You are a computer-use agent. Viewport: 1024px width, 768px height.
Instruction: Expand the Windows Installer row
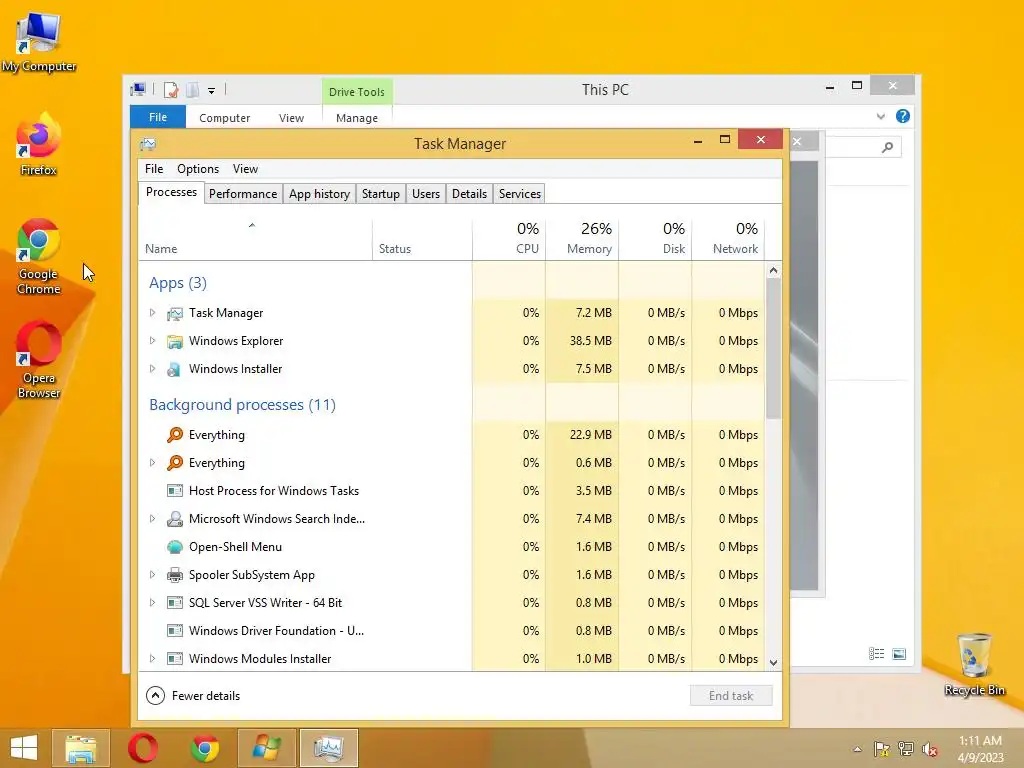pyautogui.click(x=152, y=369)
